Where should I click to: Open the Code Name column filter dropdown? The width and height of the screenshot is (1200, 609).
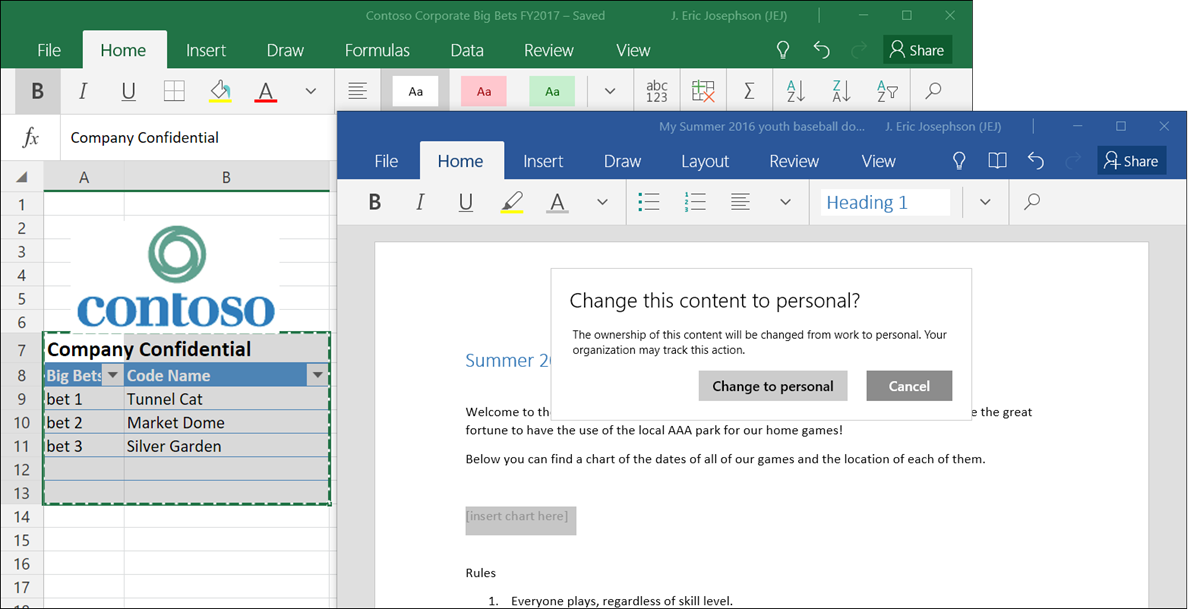[317, 374]
